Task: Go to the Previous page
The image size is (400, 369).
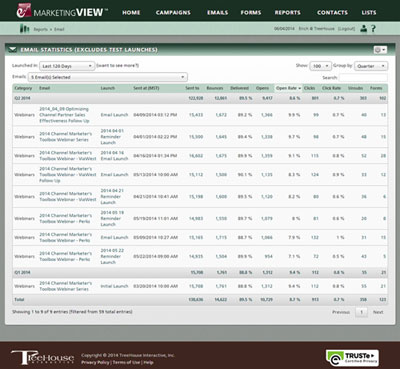Action: pos(341,312)
